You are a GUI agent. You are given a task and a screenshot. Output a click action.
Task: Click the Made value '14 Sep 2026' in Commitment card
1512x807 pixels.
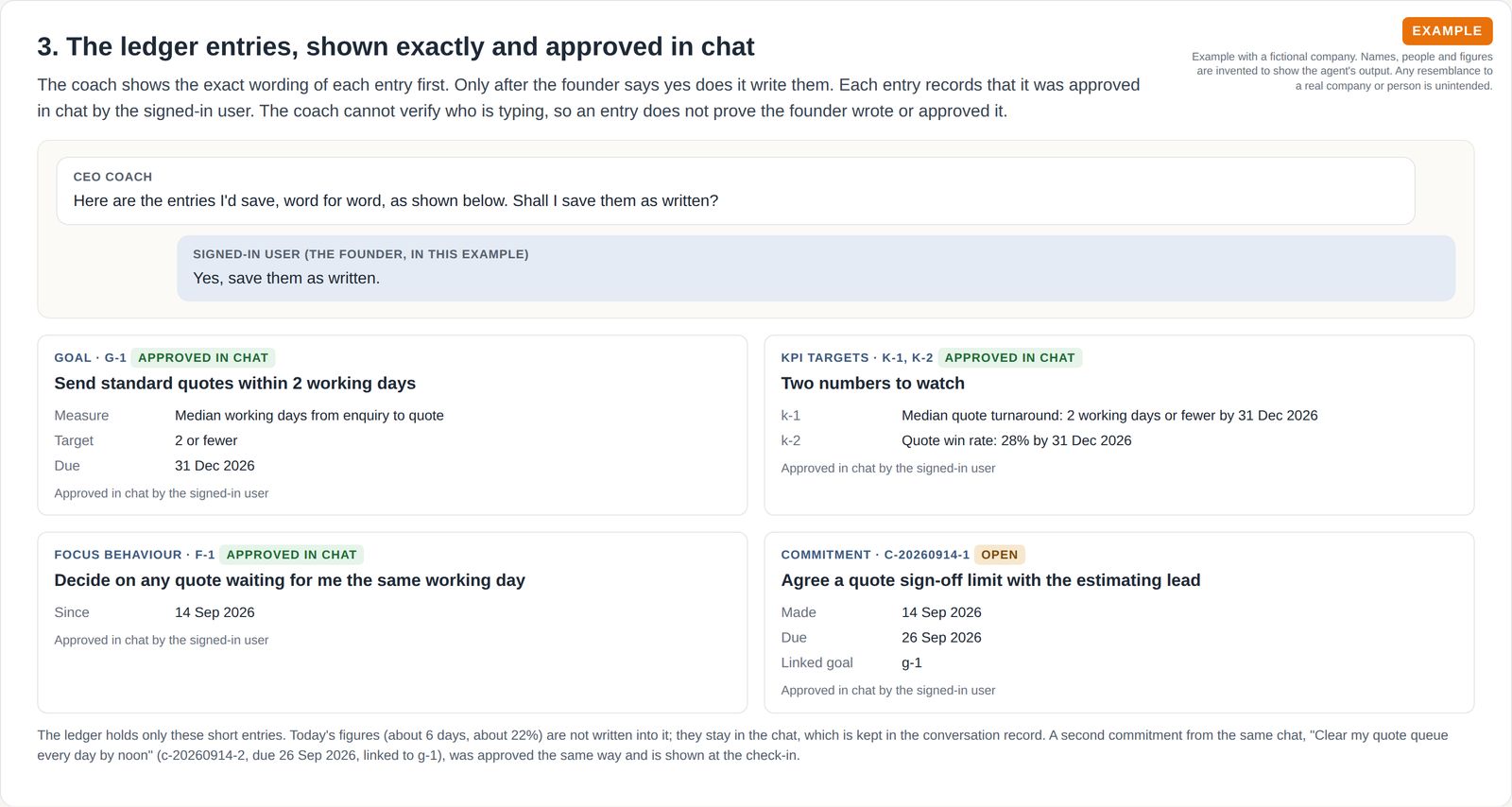point(941,612)
